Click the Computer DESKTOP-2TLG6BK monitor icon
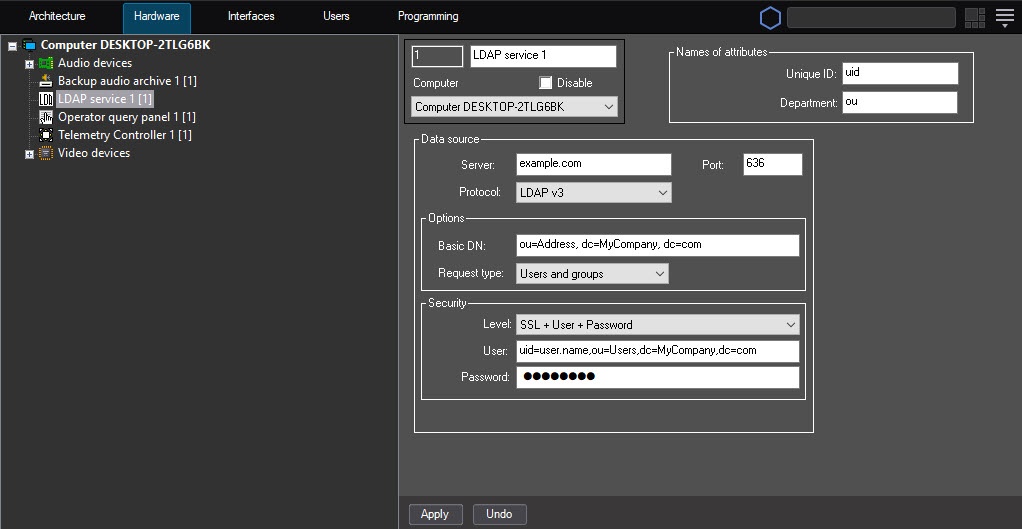Screen dimensions: 1022x529 pyautogui.click(x=29, y=45)
